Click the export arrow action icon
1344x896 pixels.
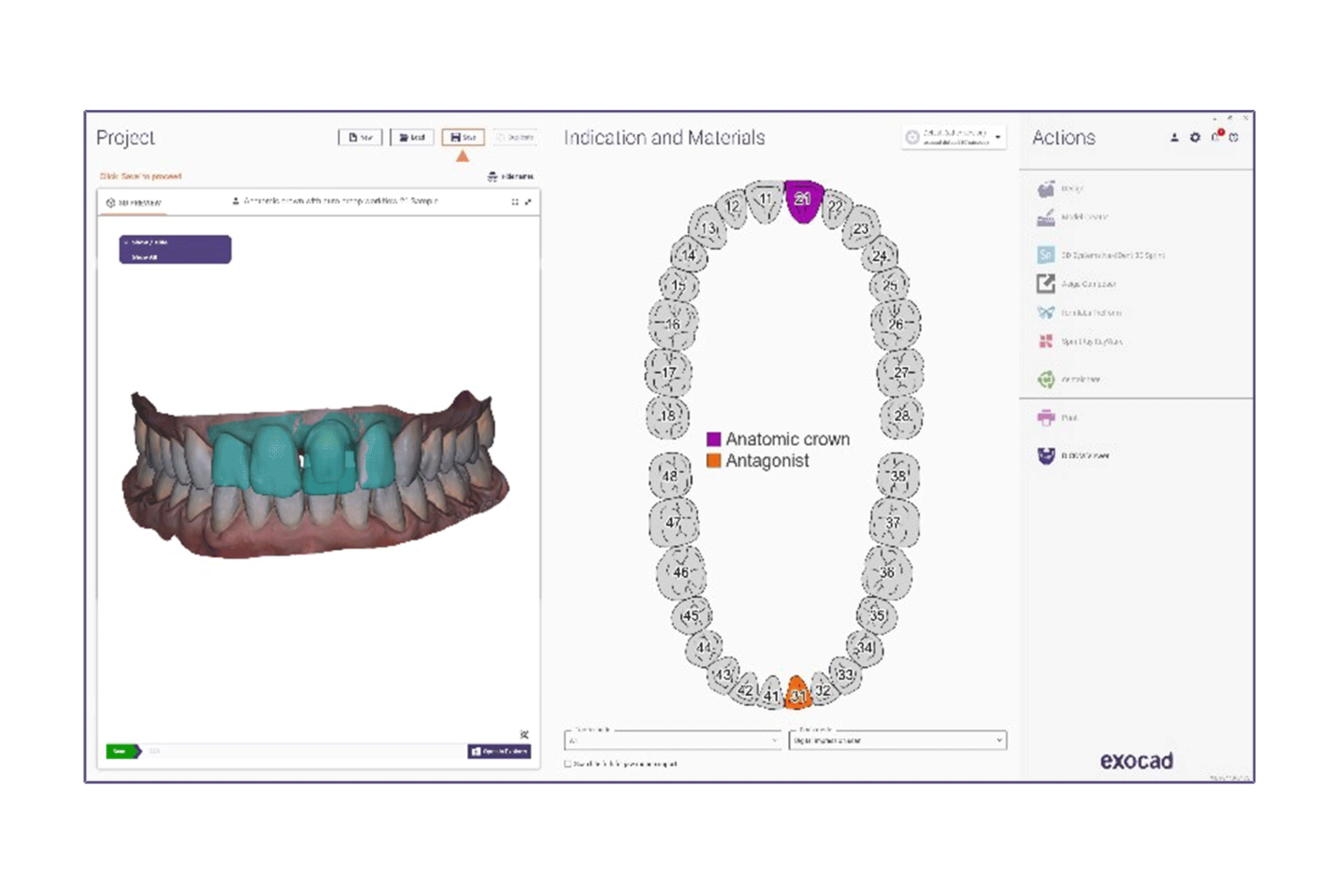click(x=1046, y=283)
